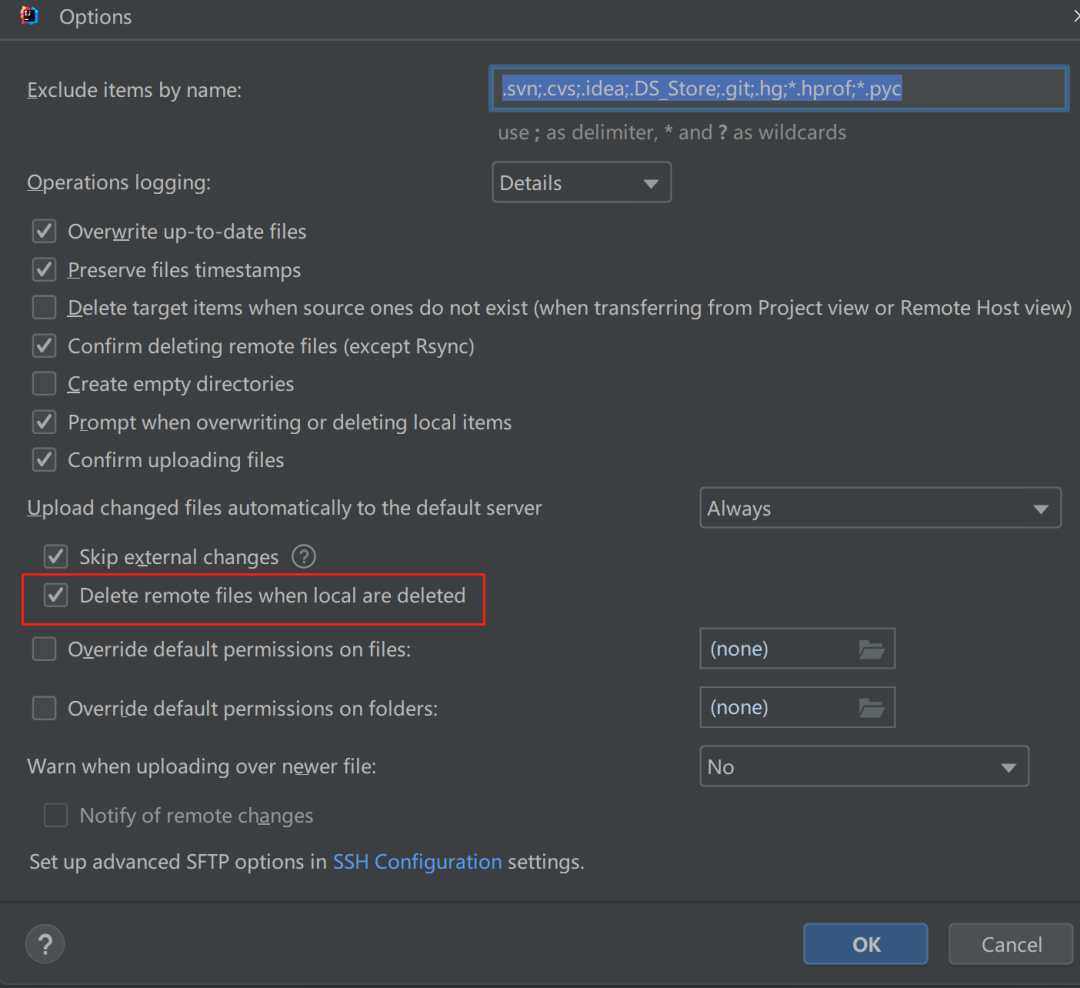The height and width of the screenshot is (988, 1080).
Task: Enable Override default permissions on files
Action: [x=44, y=650]
